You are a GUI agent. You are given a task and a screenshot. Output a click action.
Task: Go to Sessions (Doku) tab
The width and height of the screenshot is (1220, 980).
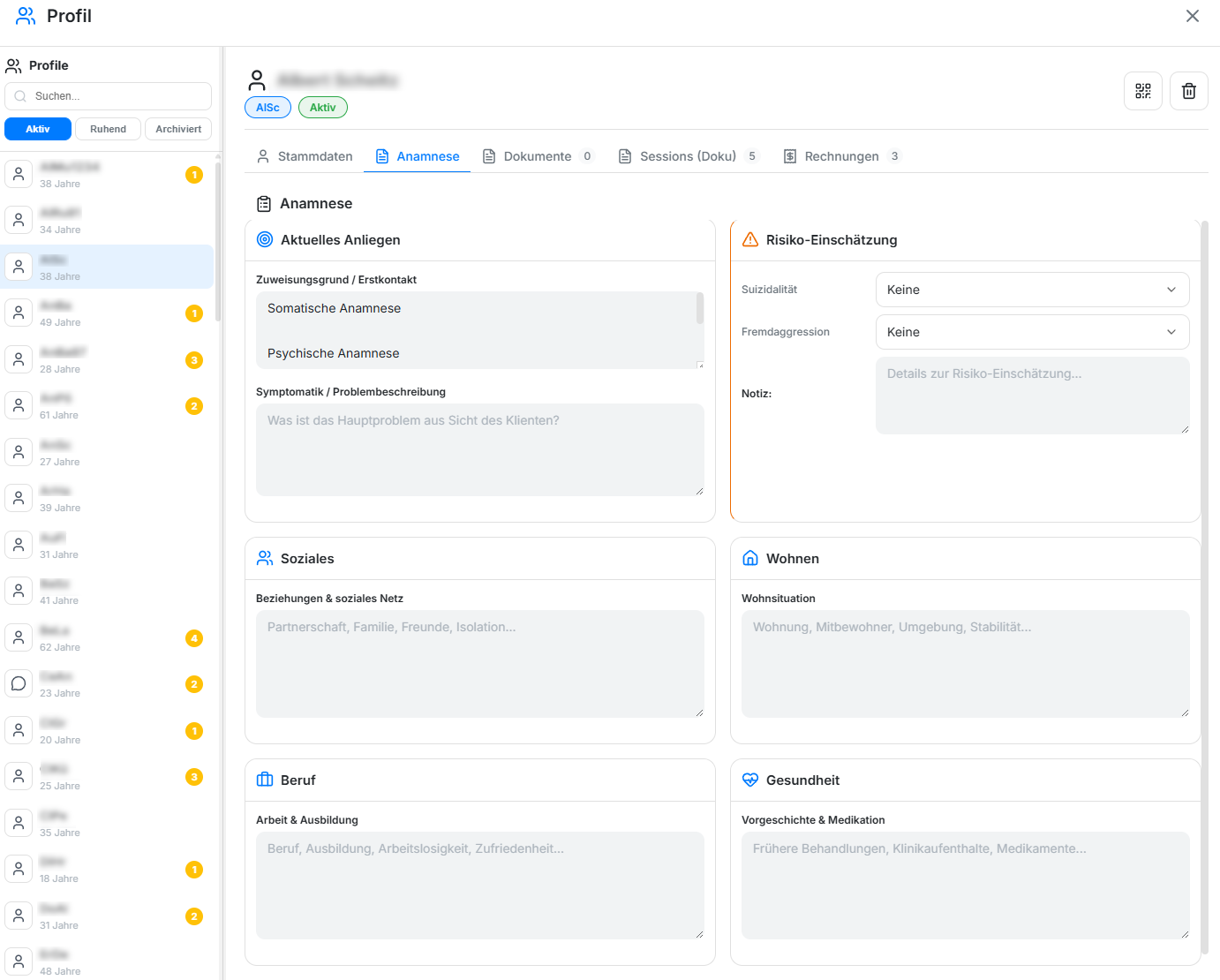(x=688, y=156)
